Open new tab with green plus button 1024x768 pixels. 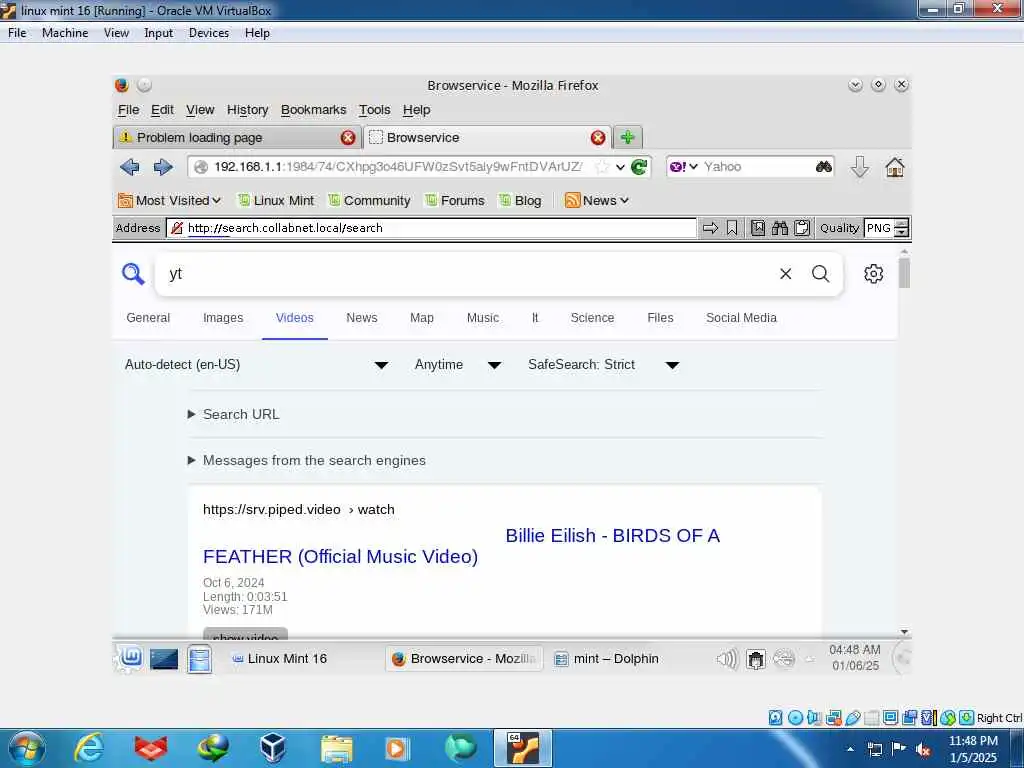pos(628,137)
